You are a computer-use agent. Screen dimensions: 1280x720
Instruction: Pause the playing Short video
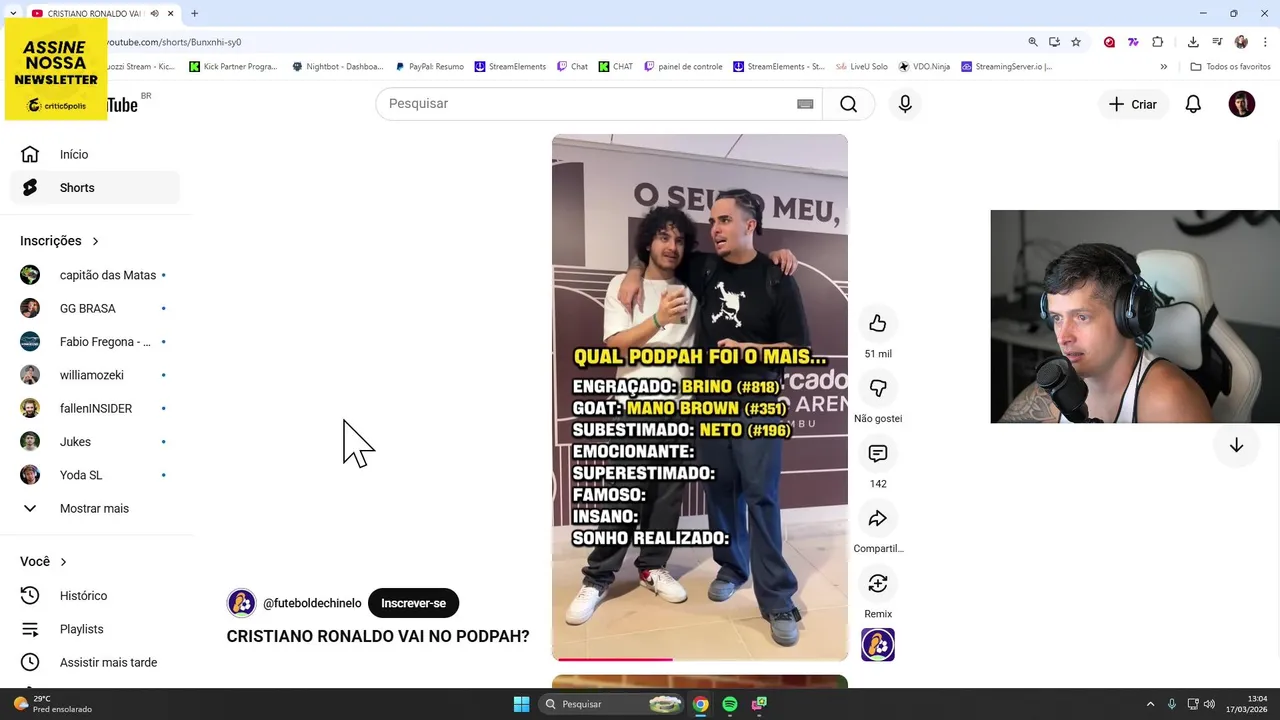tap(700, 397)
